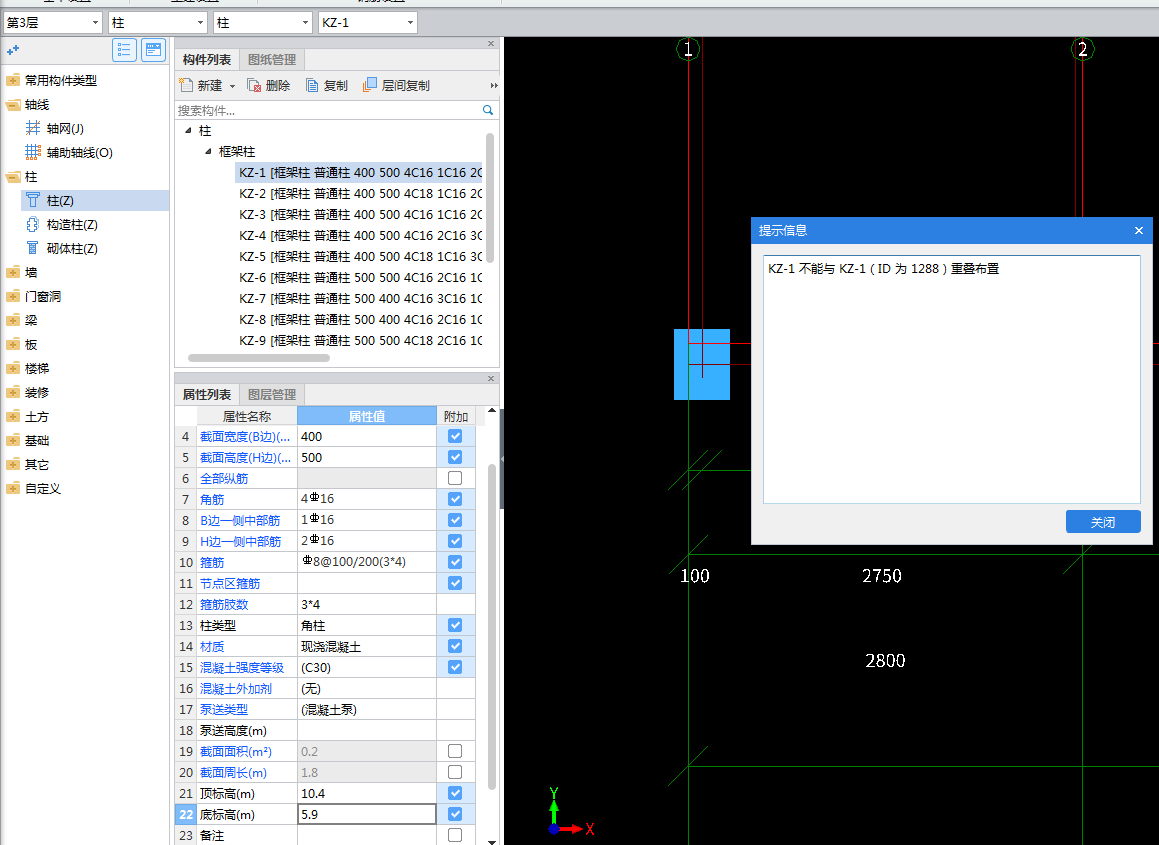
Task: Switch to the 属性列表 tab
Action: (x=207, y=395)
